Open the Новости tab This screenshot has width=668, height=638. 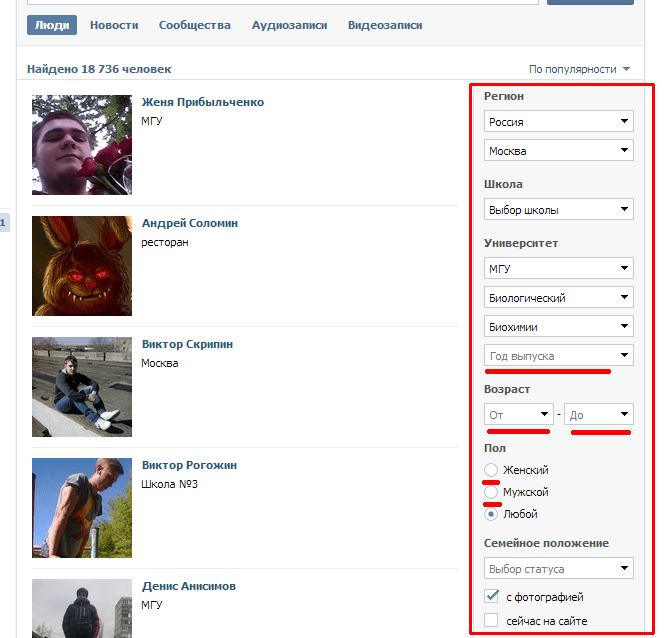114,25
